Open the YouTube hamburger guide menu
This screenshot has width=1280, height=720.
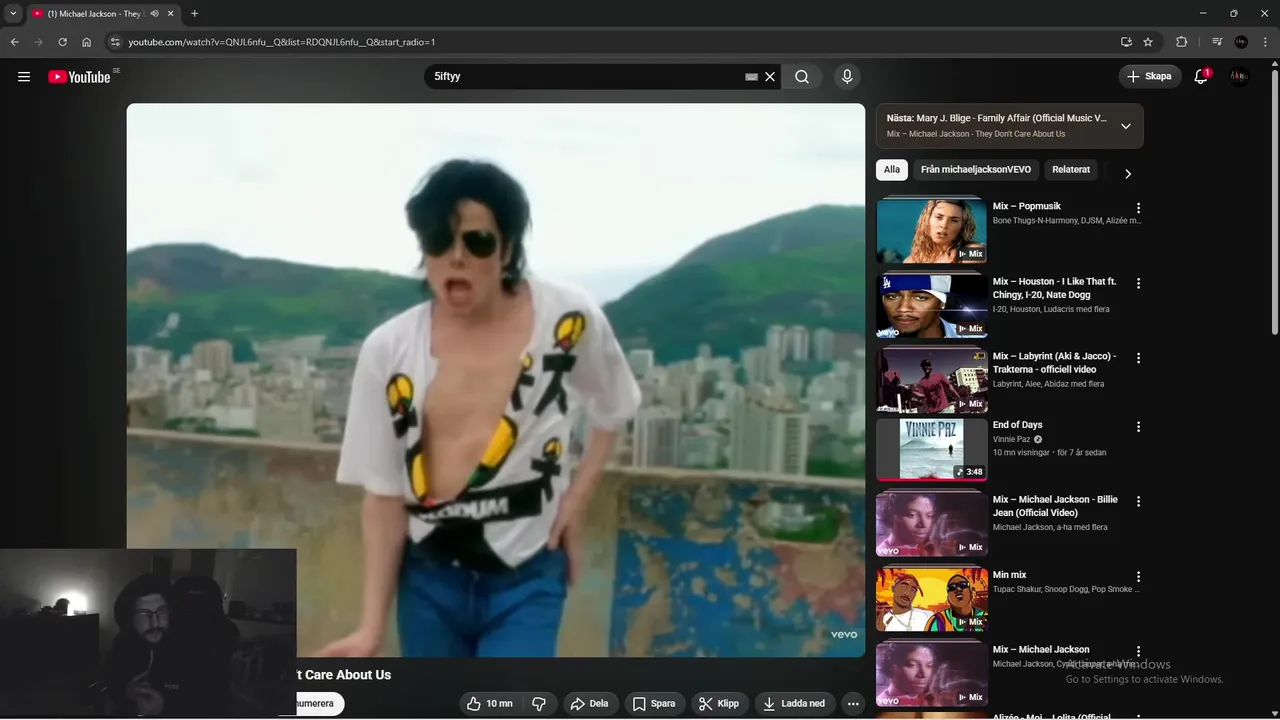[x=24, y=76]
